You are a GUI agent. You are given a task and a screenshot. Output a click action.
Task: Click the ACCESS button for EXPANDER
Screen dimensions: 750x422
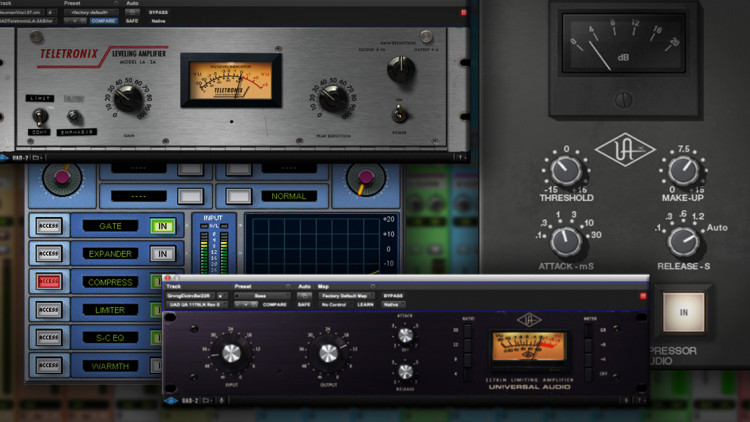click(49, 253)
